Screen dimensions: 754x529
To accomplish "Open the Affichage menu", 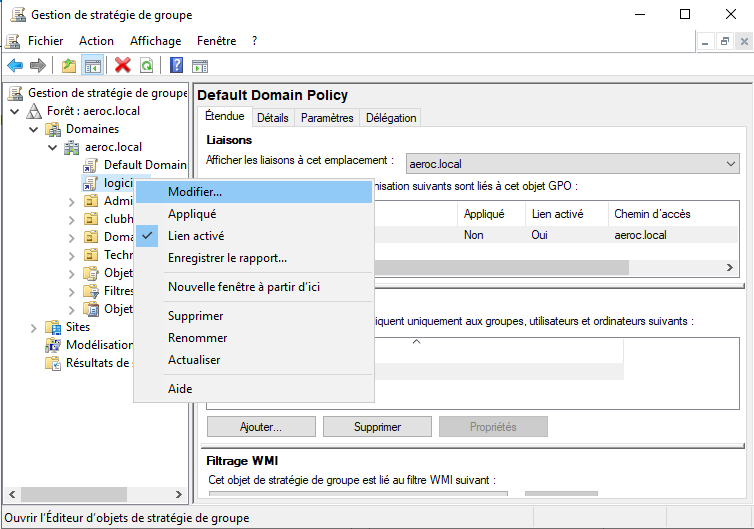I will tap(155, 41).
